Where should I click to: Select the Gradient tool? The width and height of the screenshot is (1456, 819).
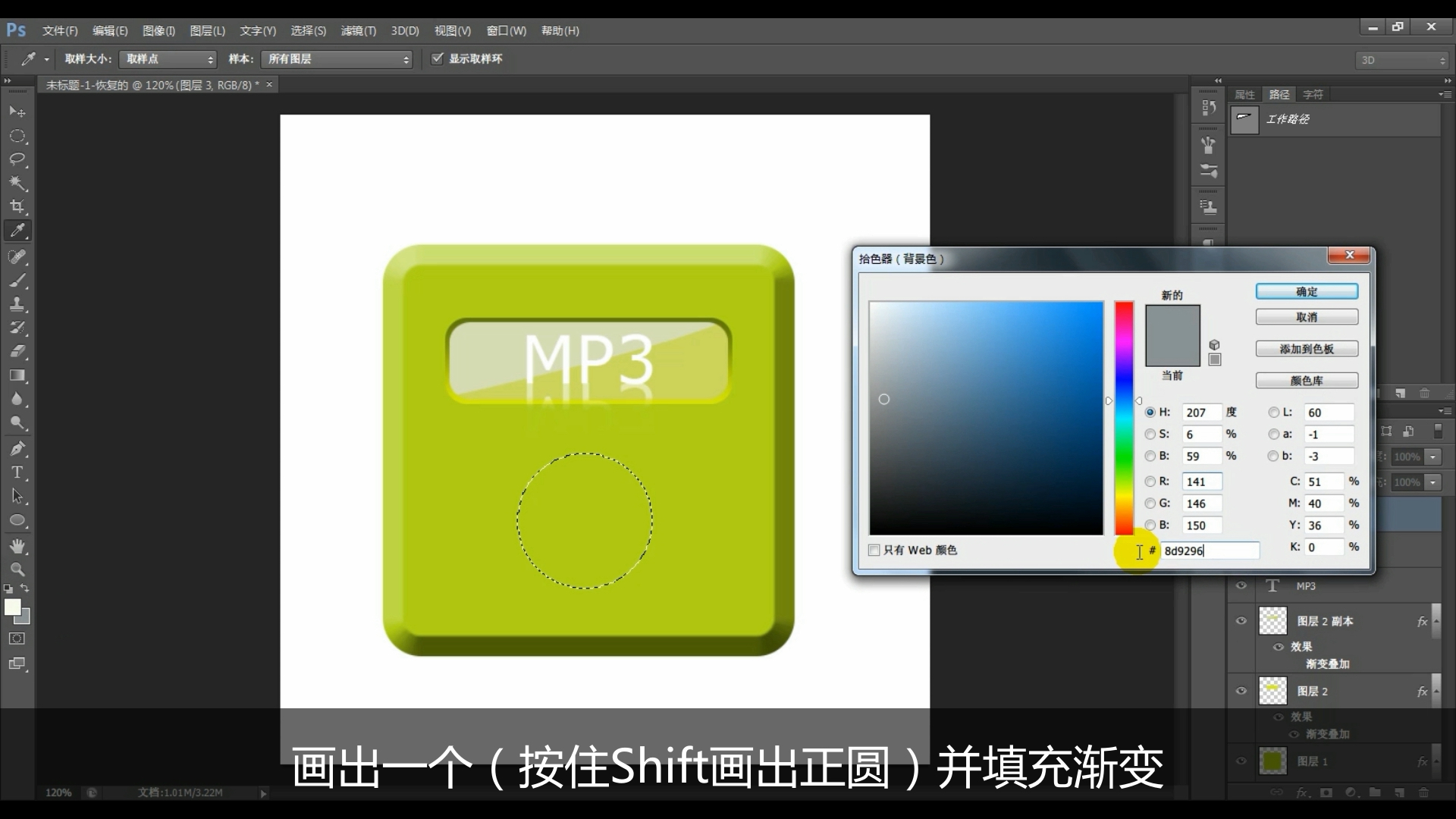pos(17,375)
